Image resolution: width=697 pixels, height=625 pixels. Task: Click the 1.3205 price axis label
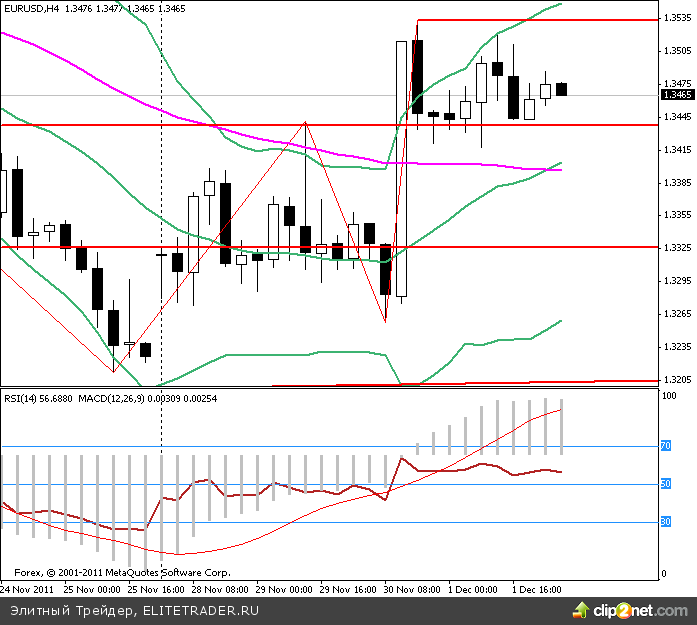point(676,380)
